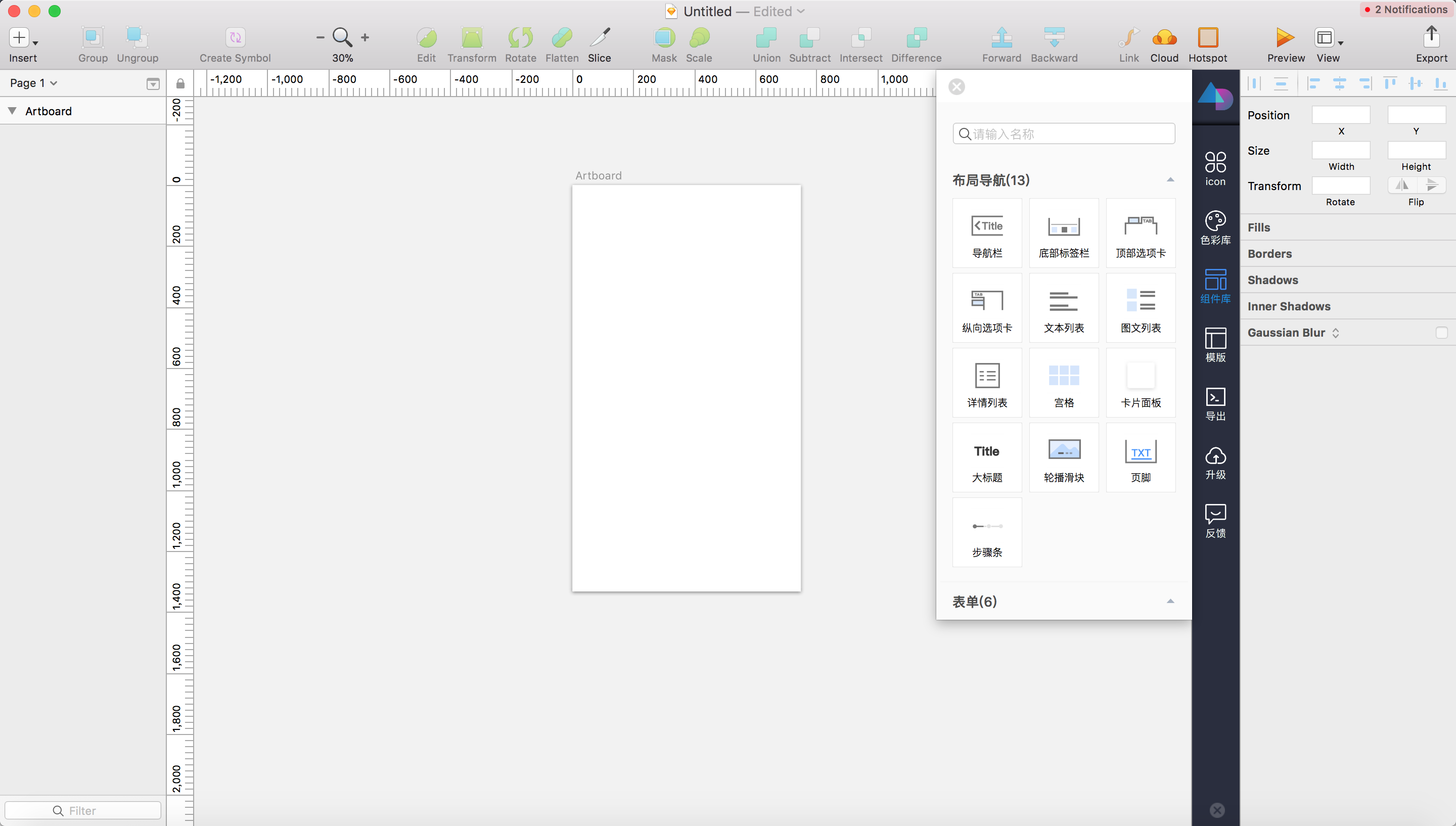This screenshot has height=826, width=1456.
Task: Select the 轮播滑块 carousel slider component
Action: [1064, 458]
